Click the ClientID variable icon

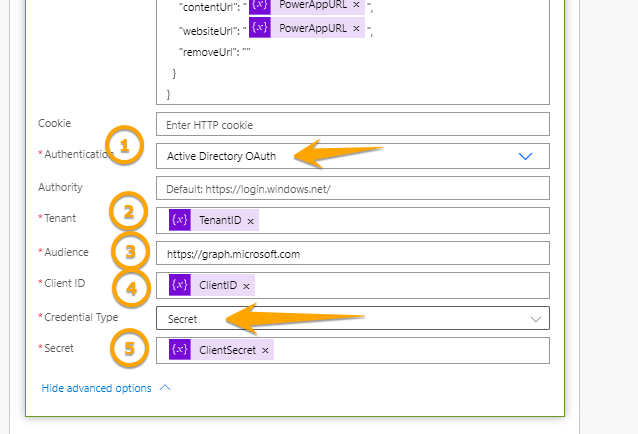180,286
